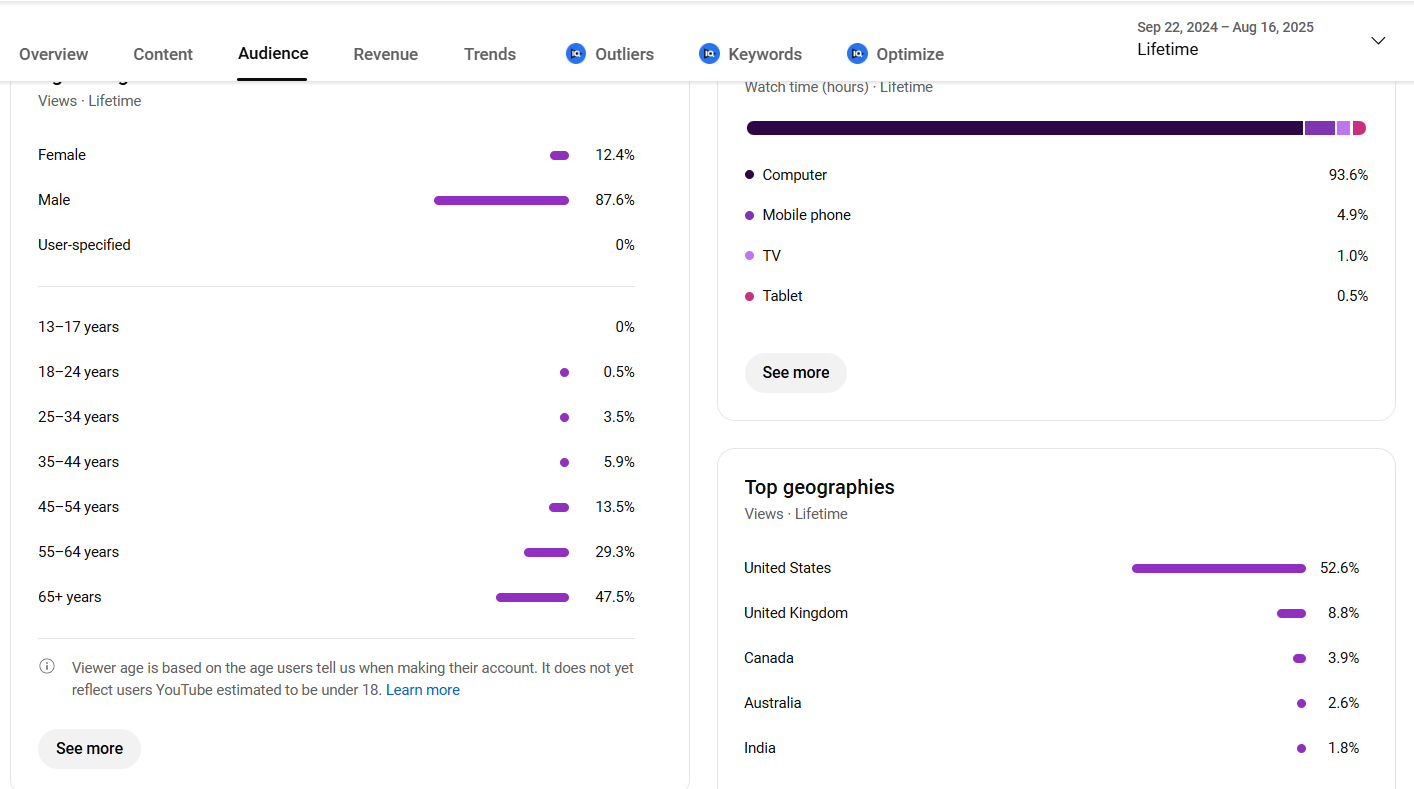1414x789 pixels.
Task: Click the United States views bar
Action: [x=1218, y=568]
